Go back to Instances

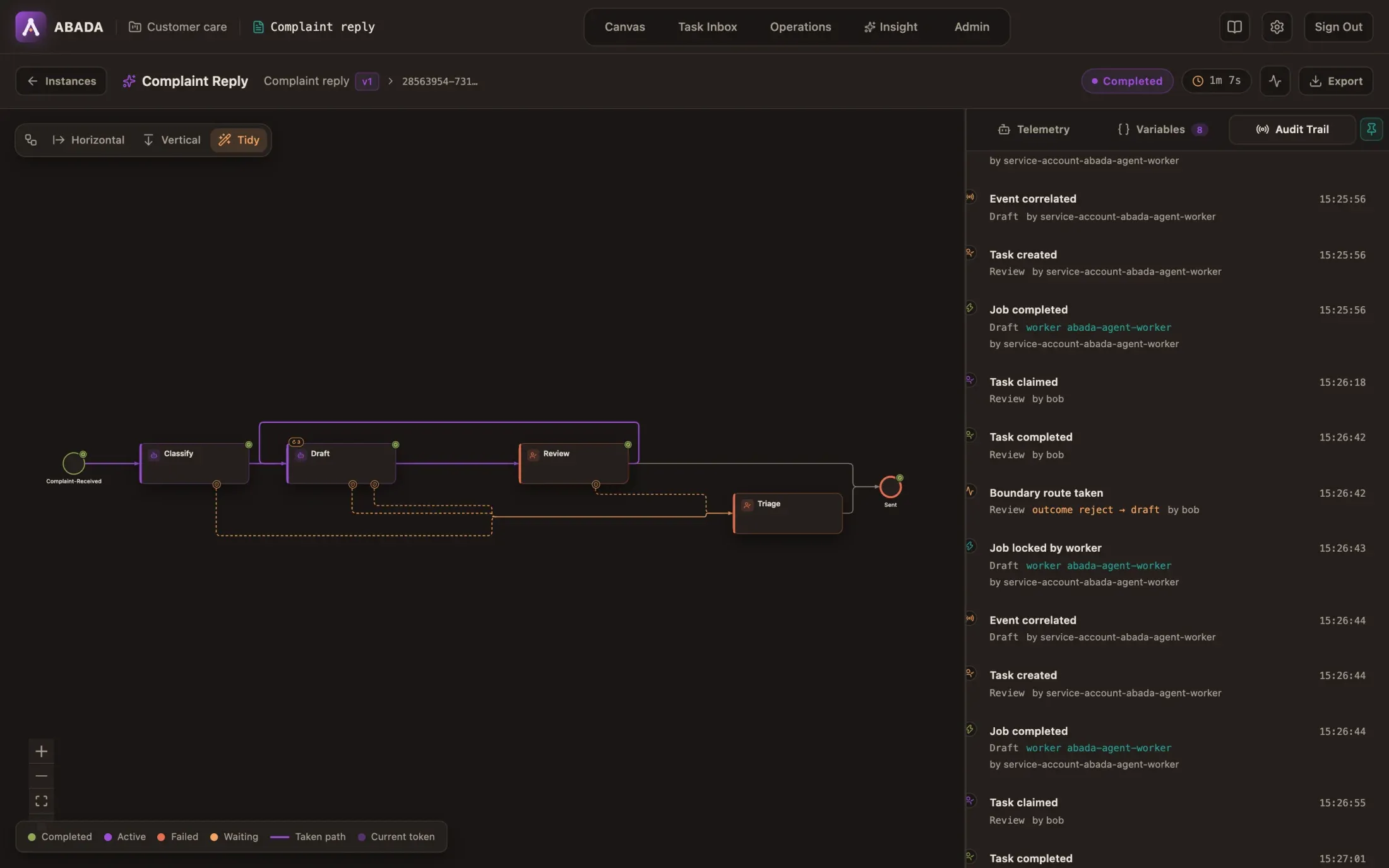point(61,81)
